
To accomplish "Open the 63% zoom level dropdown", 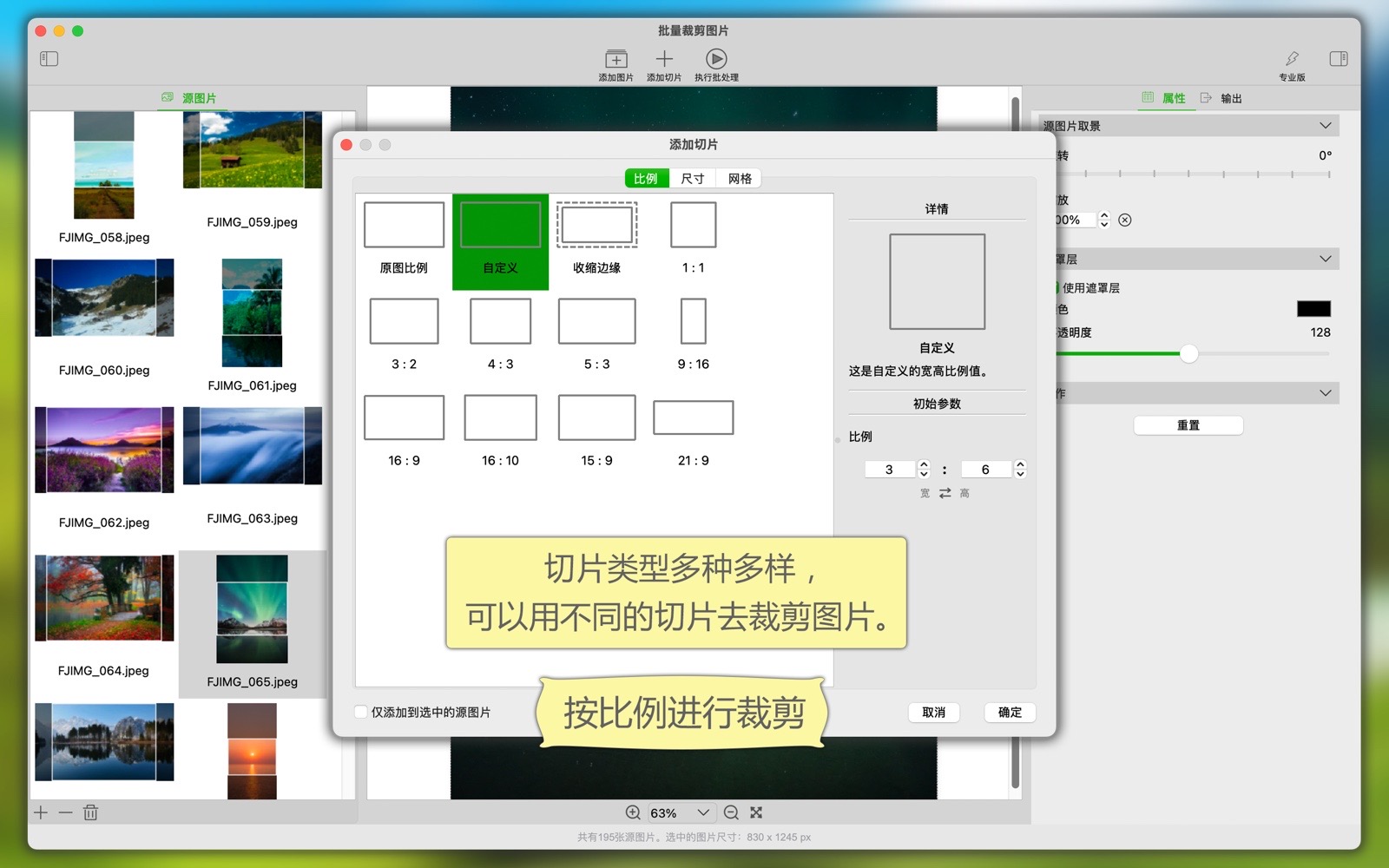I will click(x=703, y=812).
